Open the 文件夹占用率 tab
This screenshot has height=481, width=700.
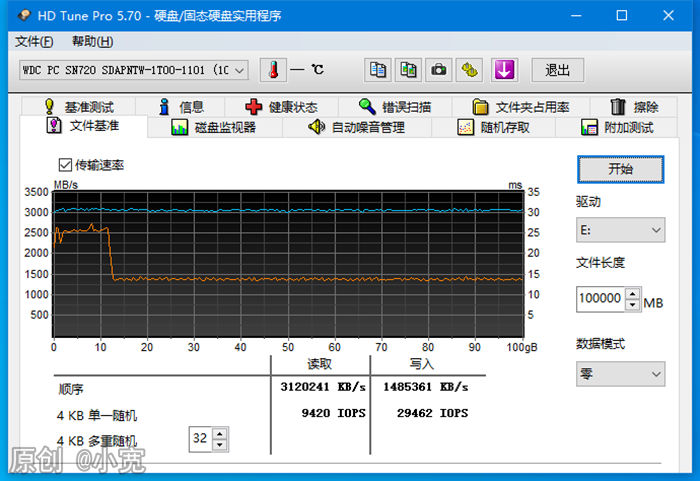(x=521, y=107)
